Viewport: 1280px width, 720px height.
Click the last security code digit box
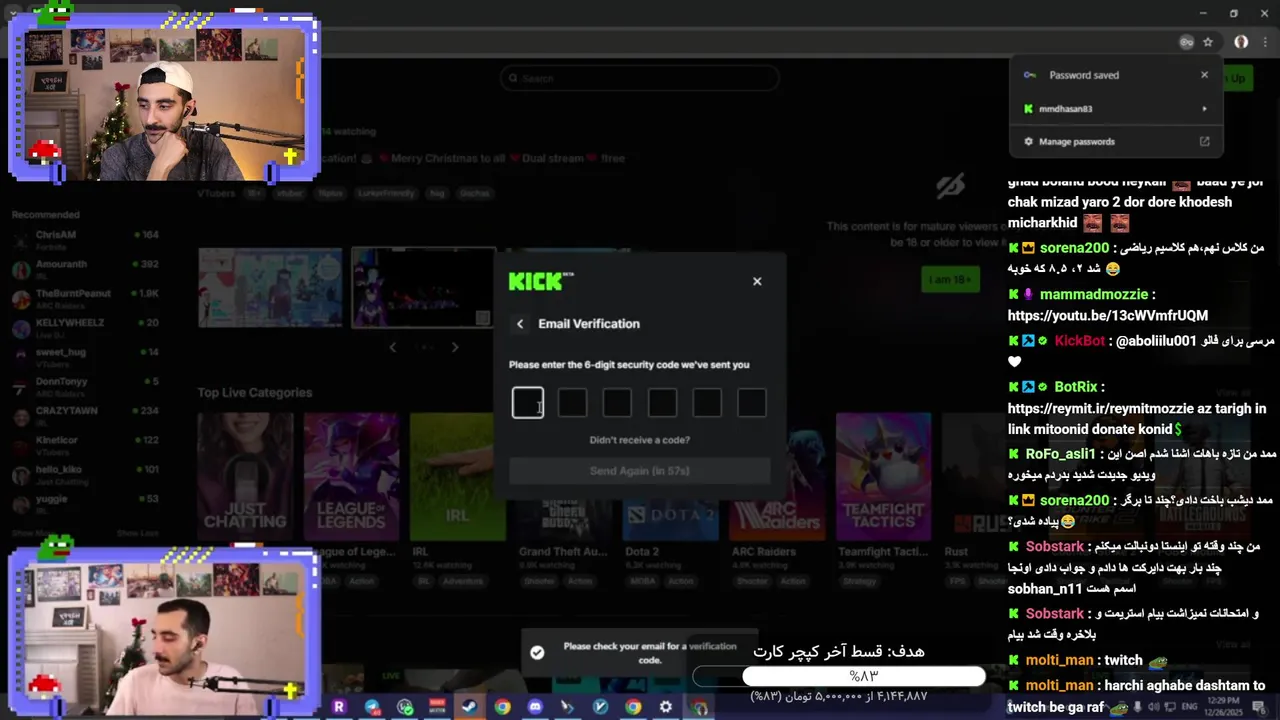[752, 403]
